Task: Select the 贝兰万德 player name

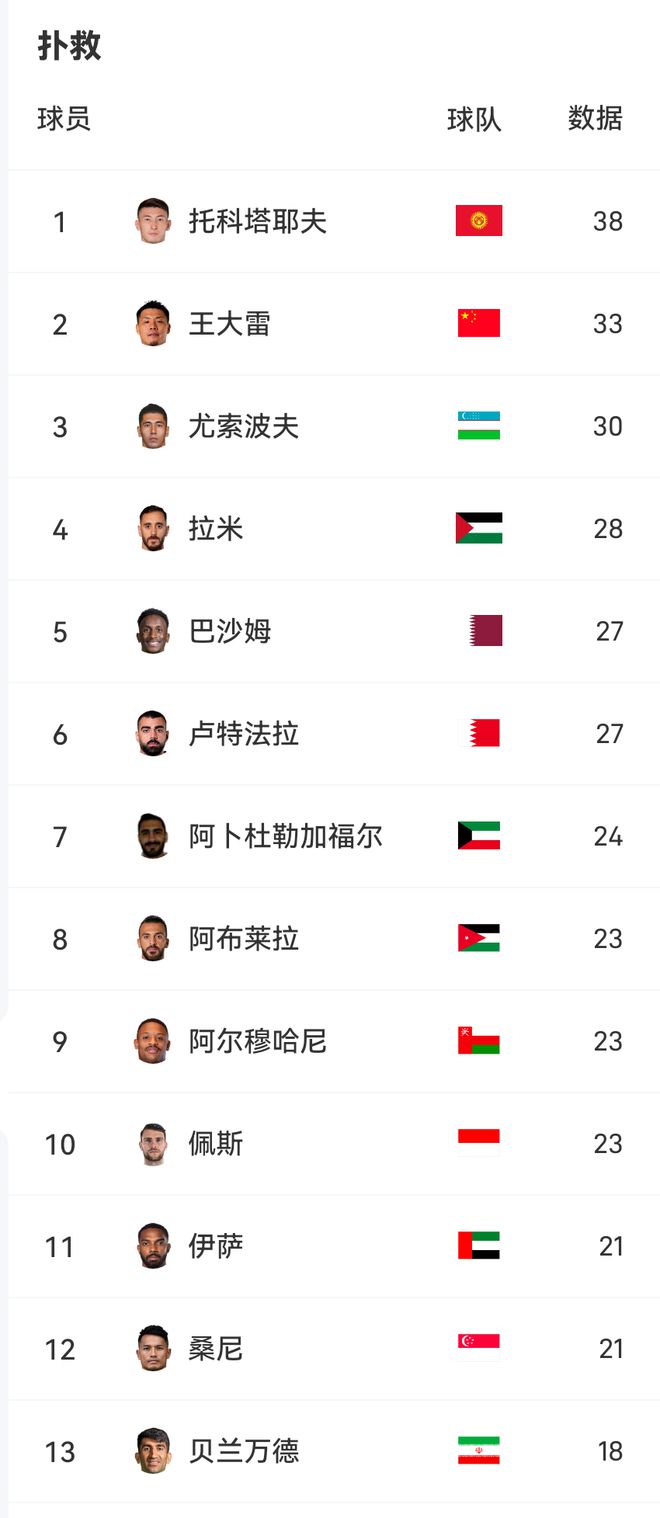Action: coord(243,1451)
